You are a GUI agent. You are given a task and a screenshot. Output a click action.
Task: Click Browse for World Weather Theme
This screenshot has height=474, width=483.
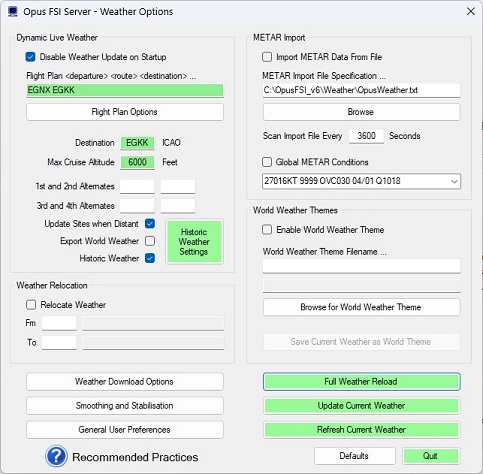362,307
